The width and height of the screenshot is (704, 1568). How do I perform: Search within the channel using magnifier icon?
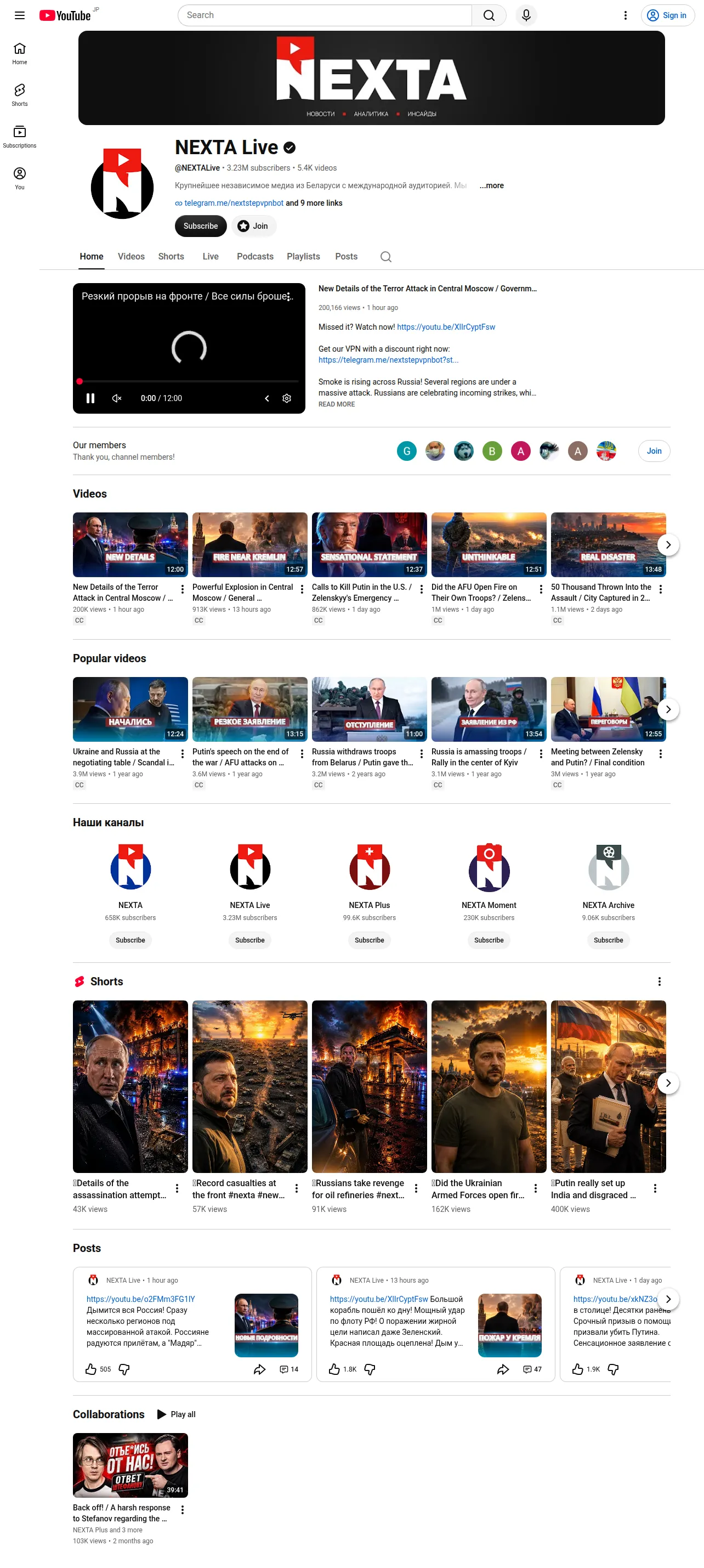click(386, 257)
